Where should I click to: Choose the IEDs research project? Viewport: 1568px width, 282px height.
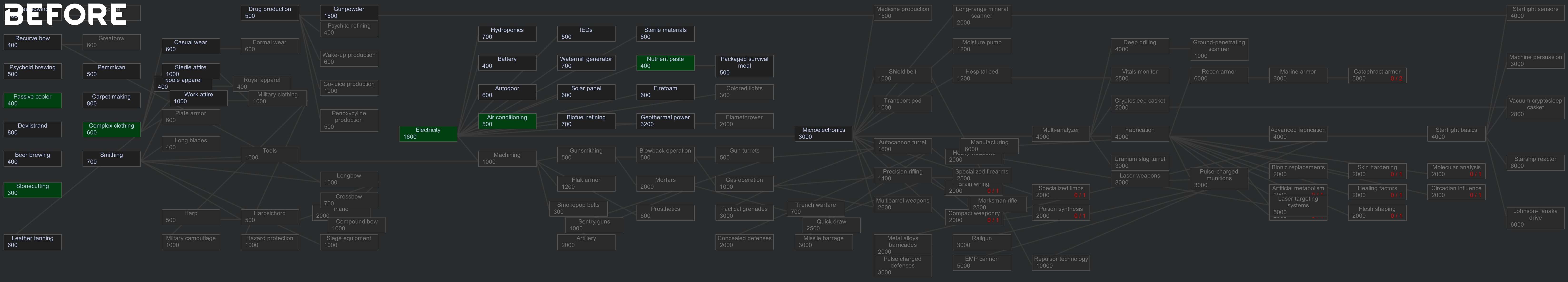point(586,34)
